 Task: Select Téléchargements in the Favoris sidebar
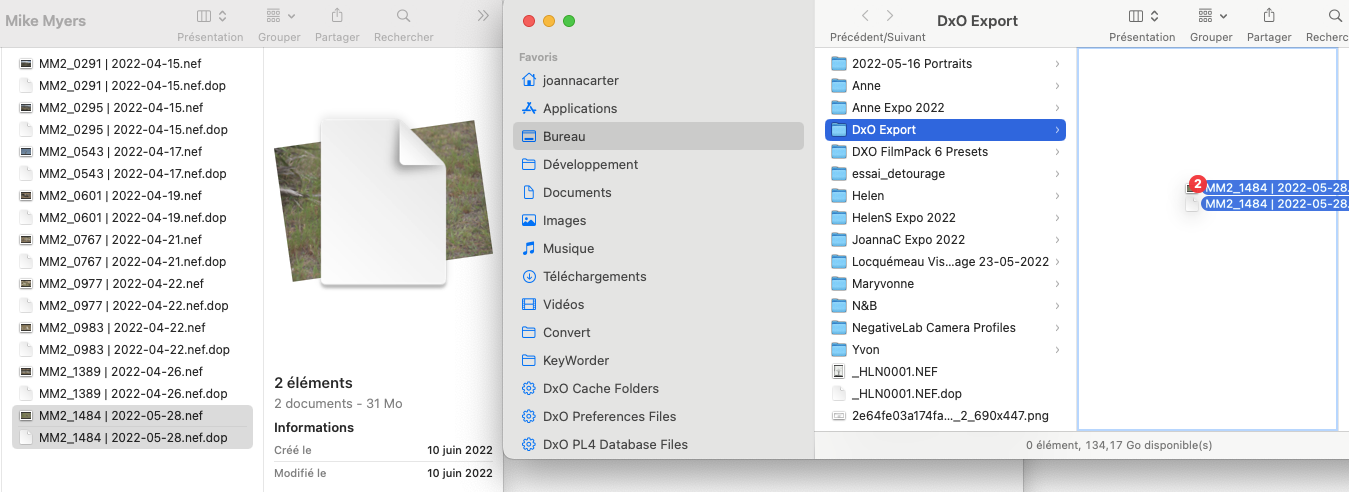[594, 276]
